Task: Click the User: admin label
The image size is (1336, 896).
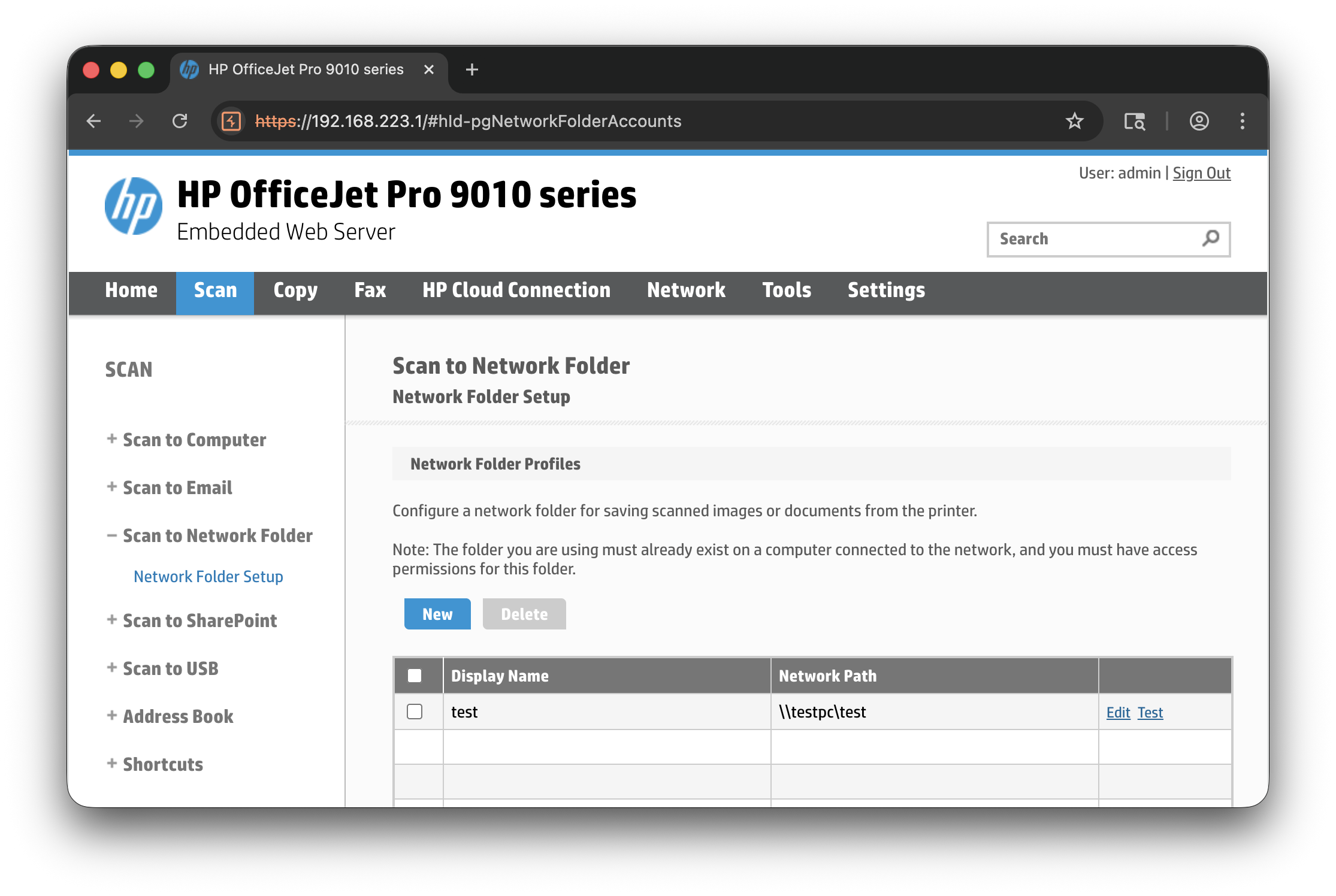Action: coord(1120,173)
